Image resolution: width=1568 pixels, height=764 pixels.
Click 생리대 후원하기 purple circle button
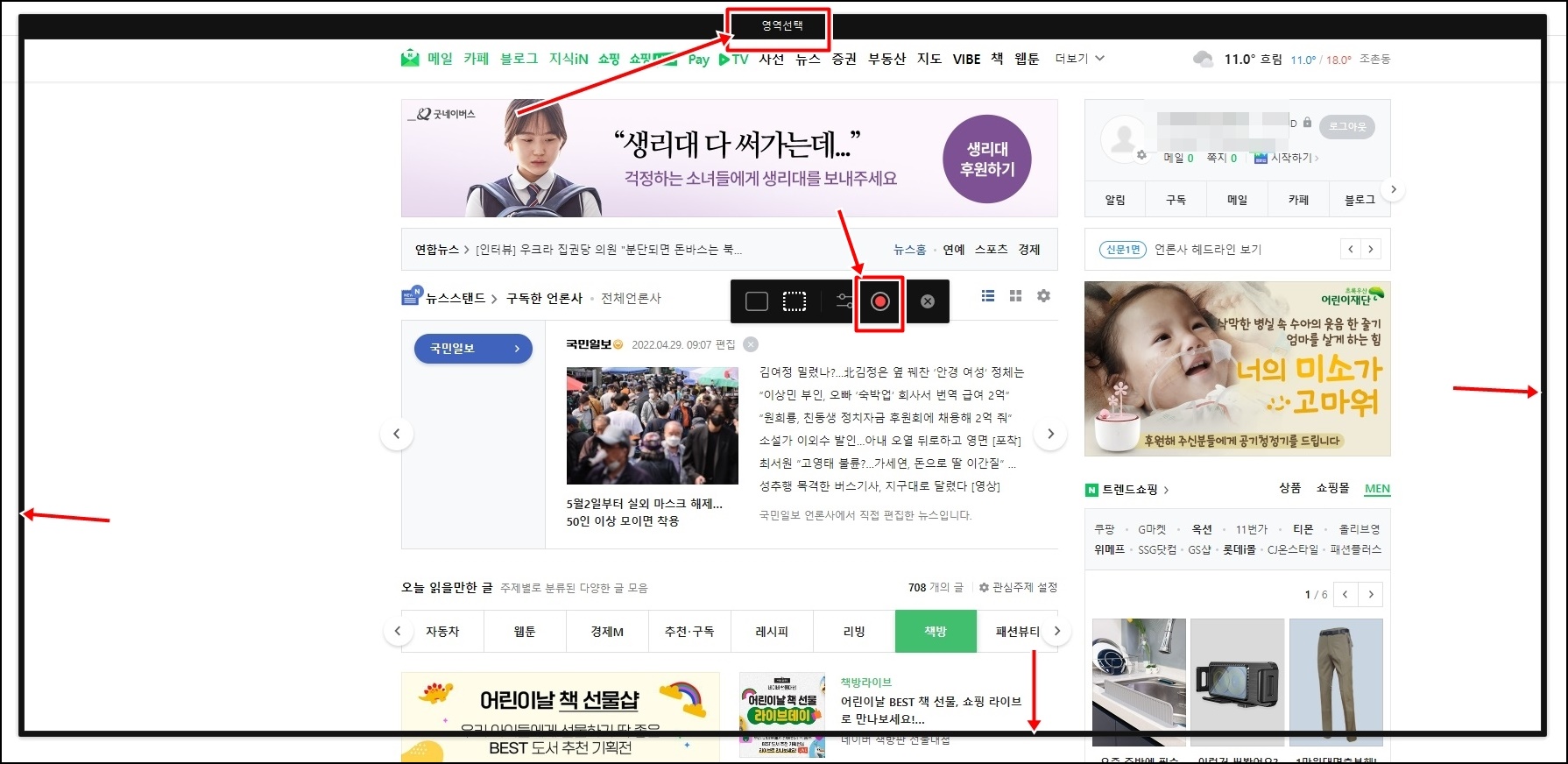[x=987, y=159]
